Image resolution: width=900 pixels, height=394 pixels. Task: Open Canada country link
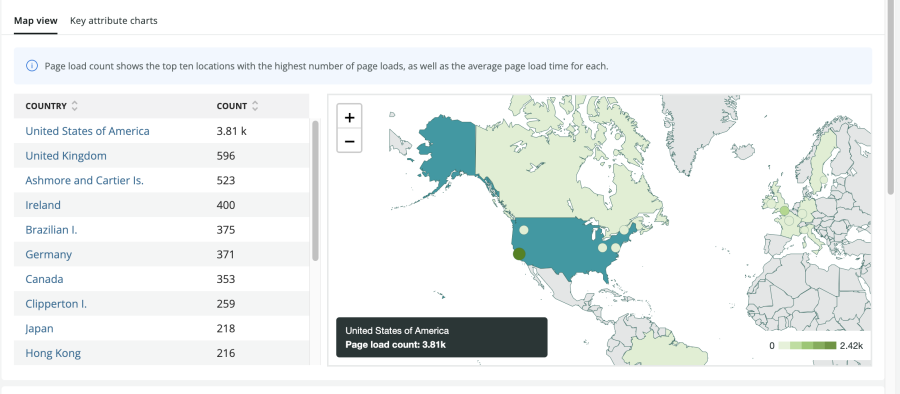(44, 279)
